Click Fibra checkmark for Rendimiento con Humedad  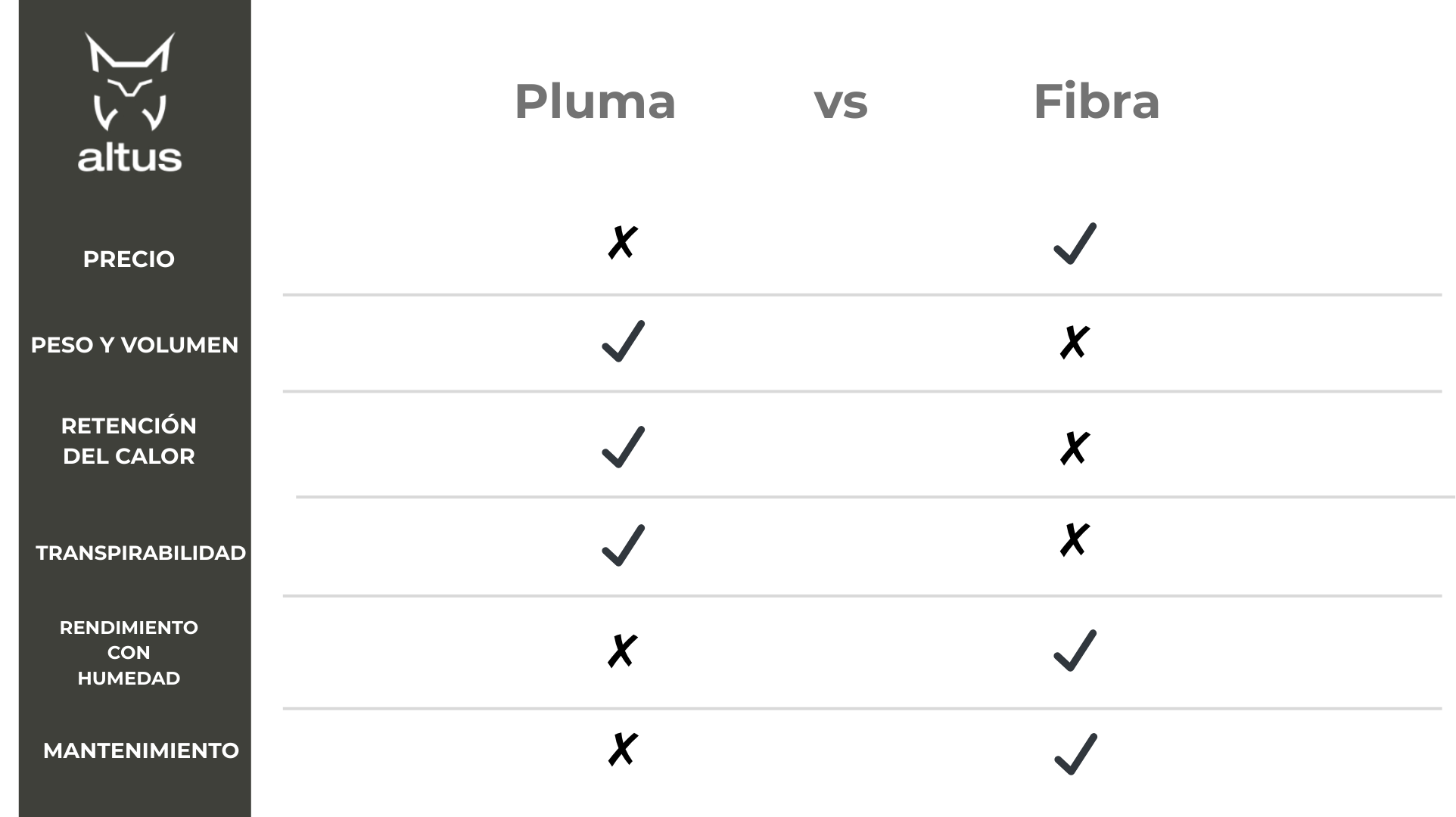coord(1075,651)
